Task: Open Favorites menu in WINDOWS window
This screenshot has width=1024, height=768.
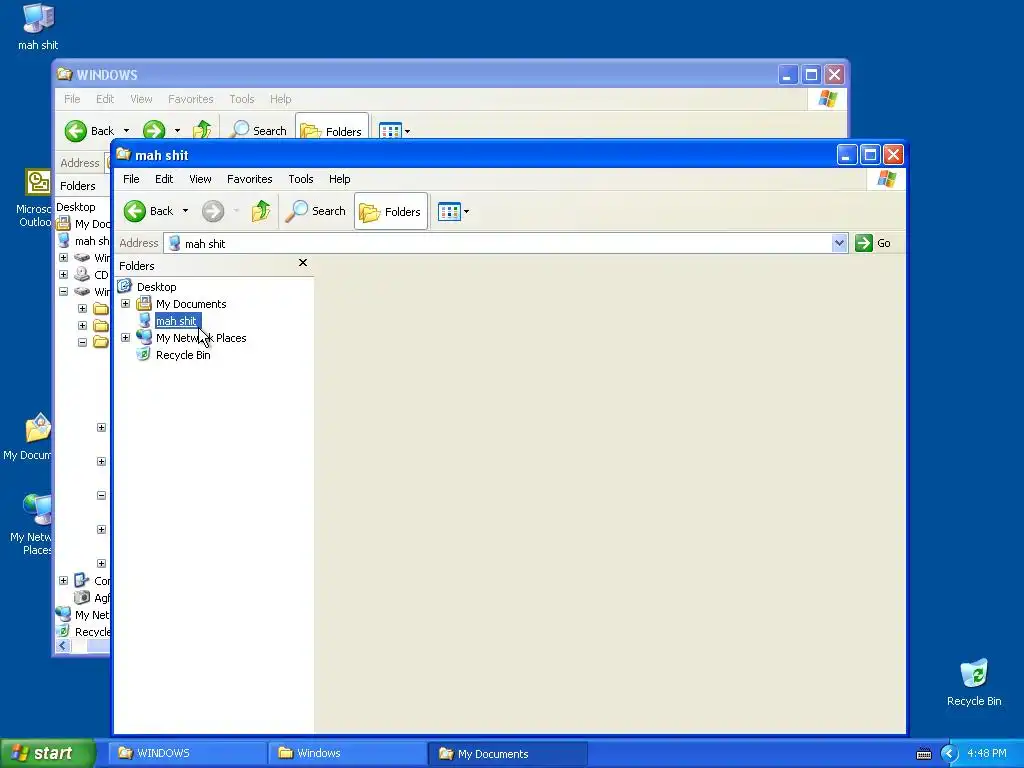Action: click(x=191, y=99)
